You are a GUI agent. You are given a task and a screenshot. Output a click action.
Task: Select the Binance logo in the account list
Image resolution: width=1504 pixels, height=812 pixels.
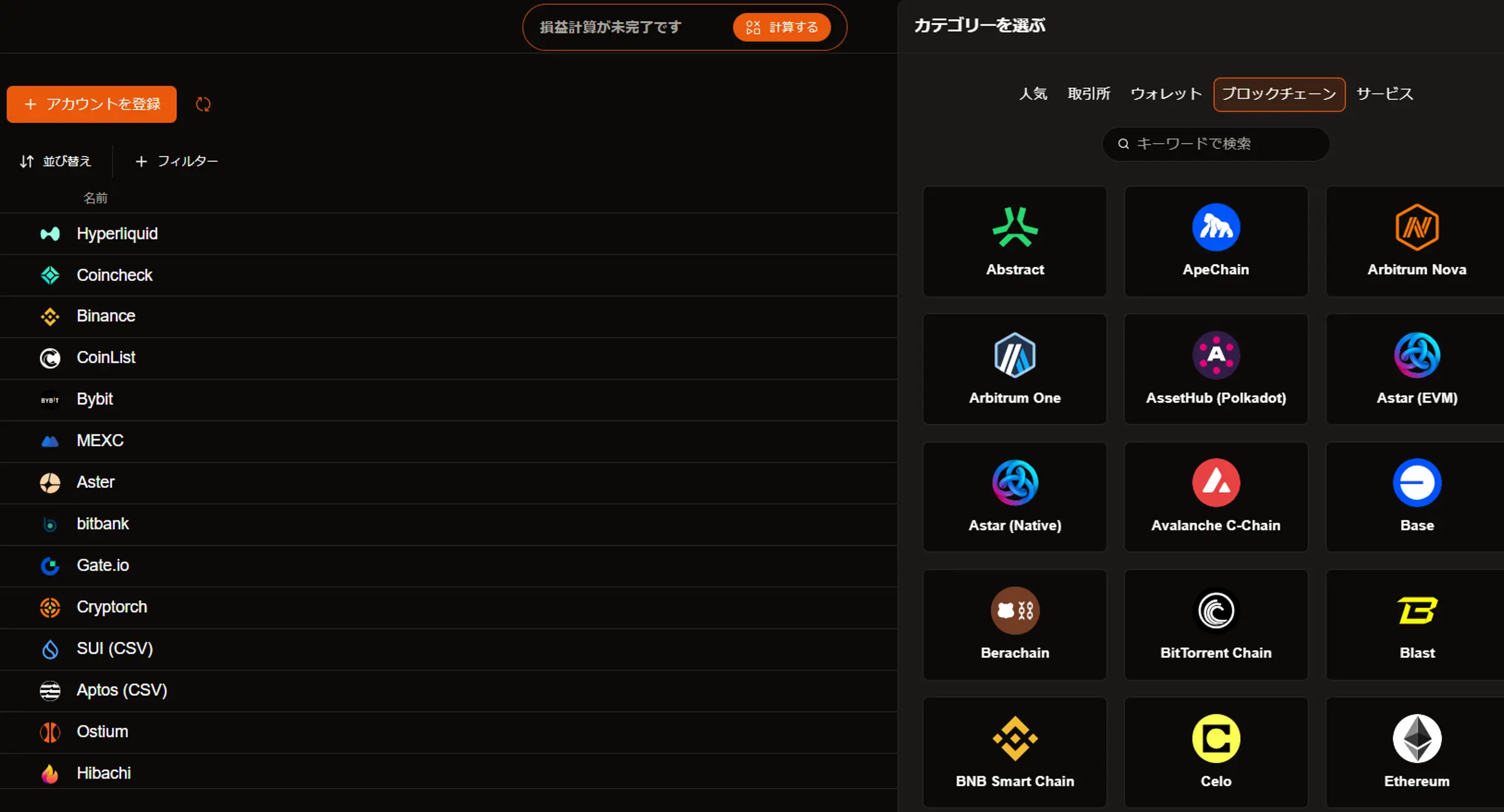point(49,316)
